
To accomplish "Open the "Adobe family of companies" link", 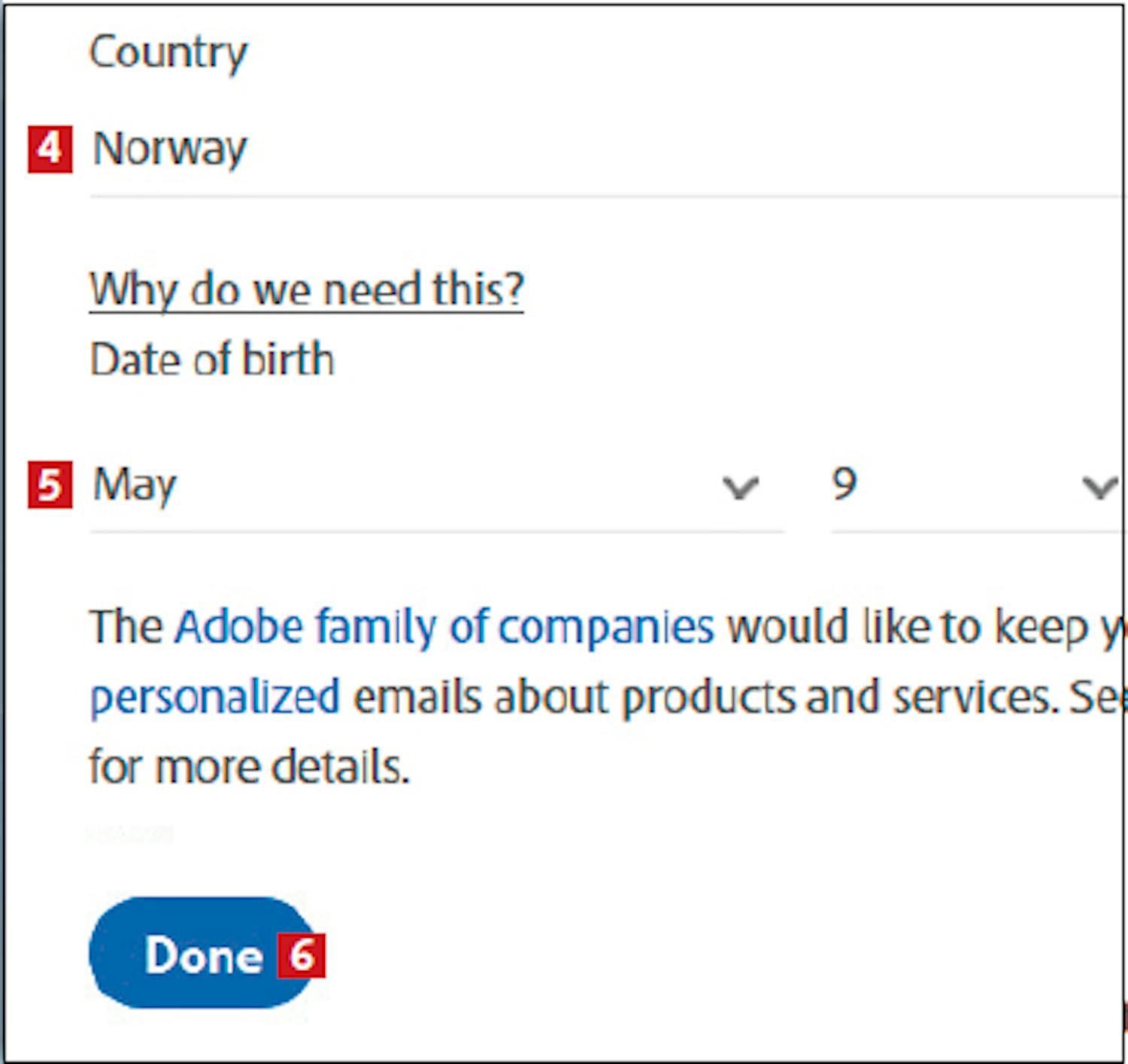I will click(444, 626).
